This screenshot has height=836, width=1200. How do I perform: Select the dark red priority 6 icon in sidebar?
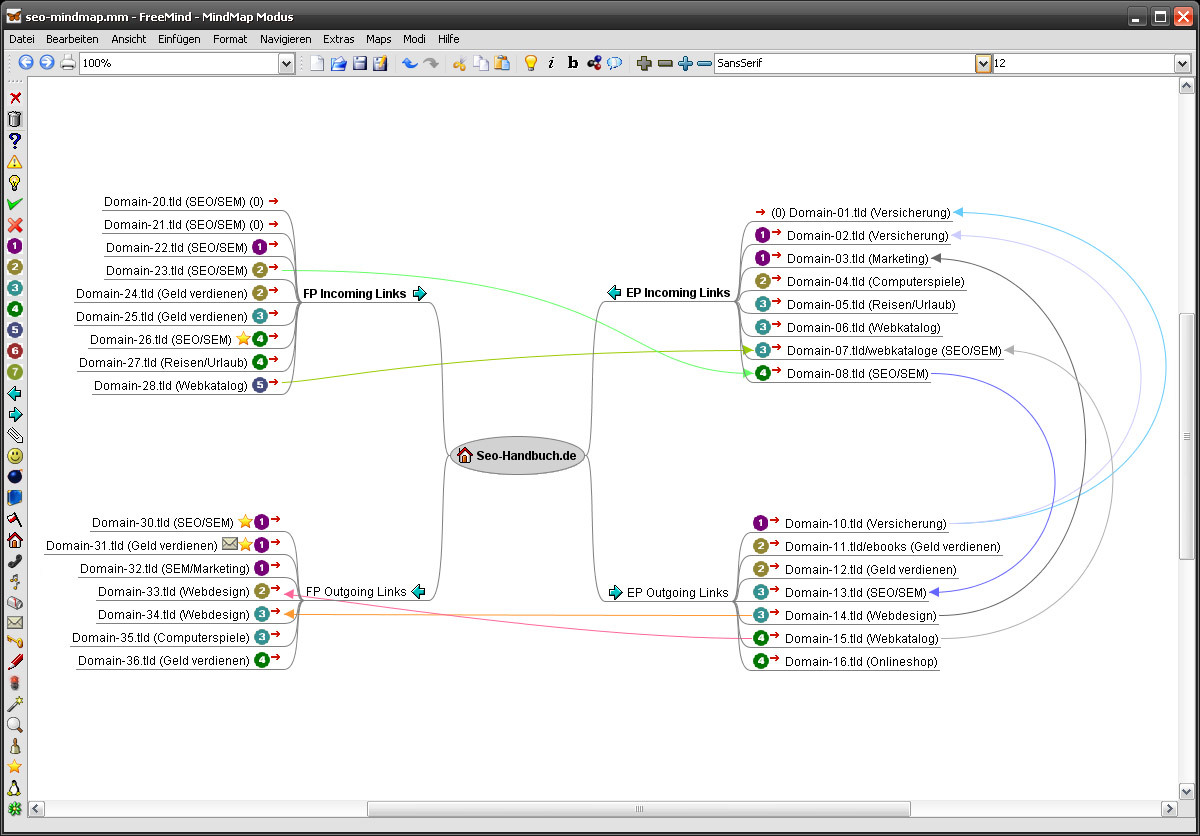pyautogui.click(x=15, y=350)
